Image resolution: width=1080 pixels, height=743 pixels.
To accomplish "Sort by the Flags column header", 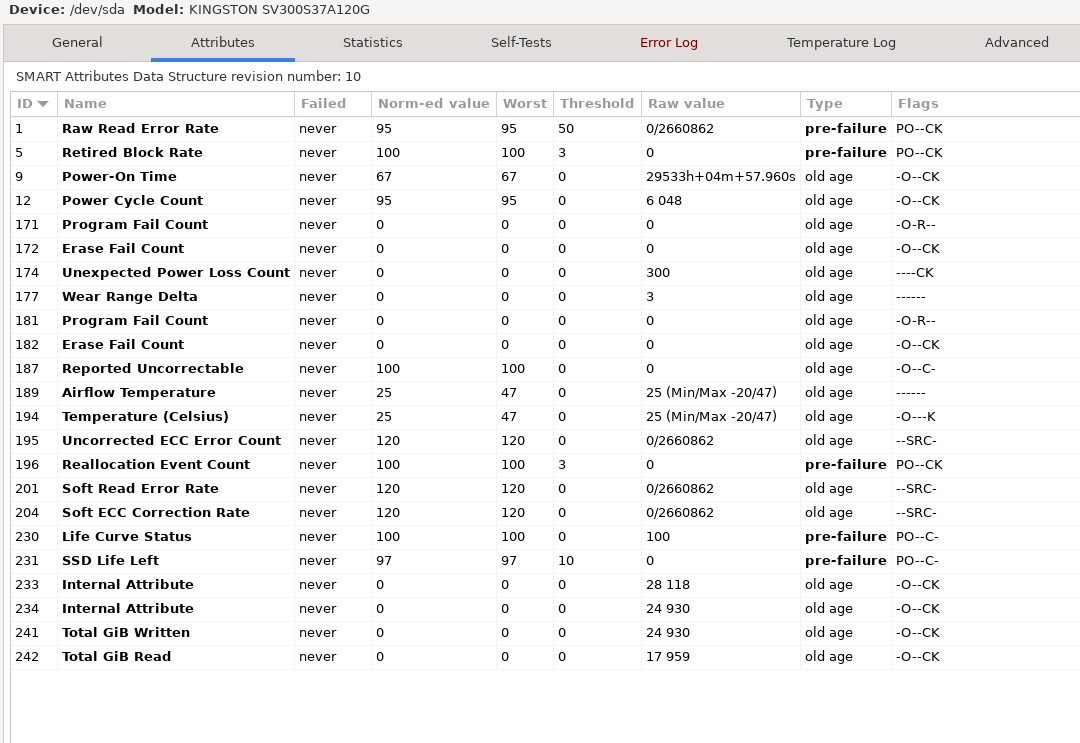I will (986, 104).
